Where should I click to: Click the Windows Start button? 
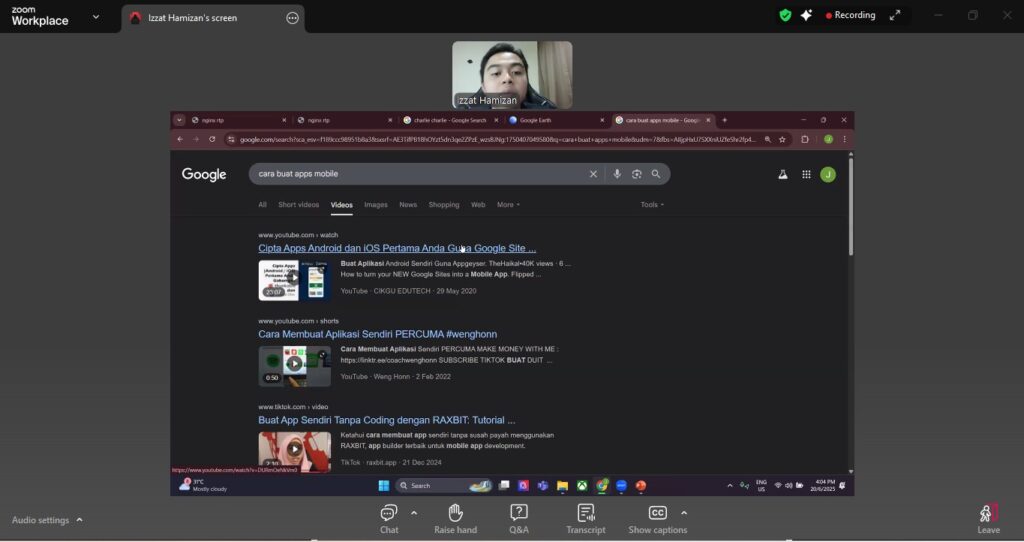point(384,485)
